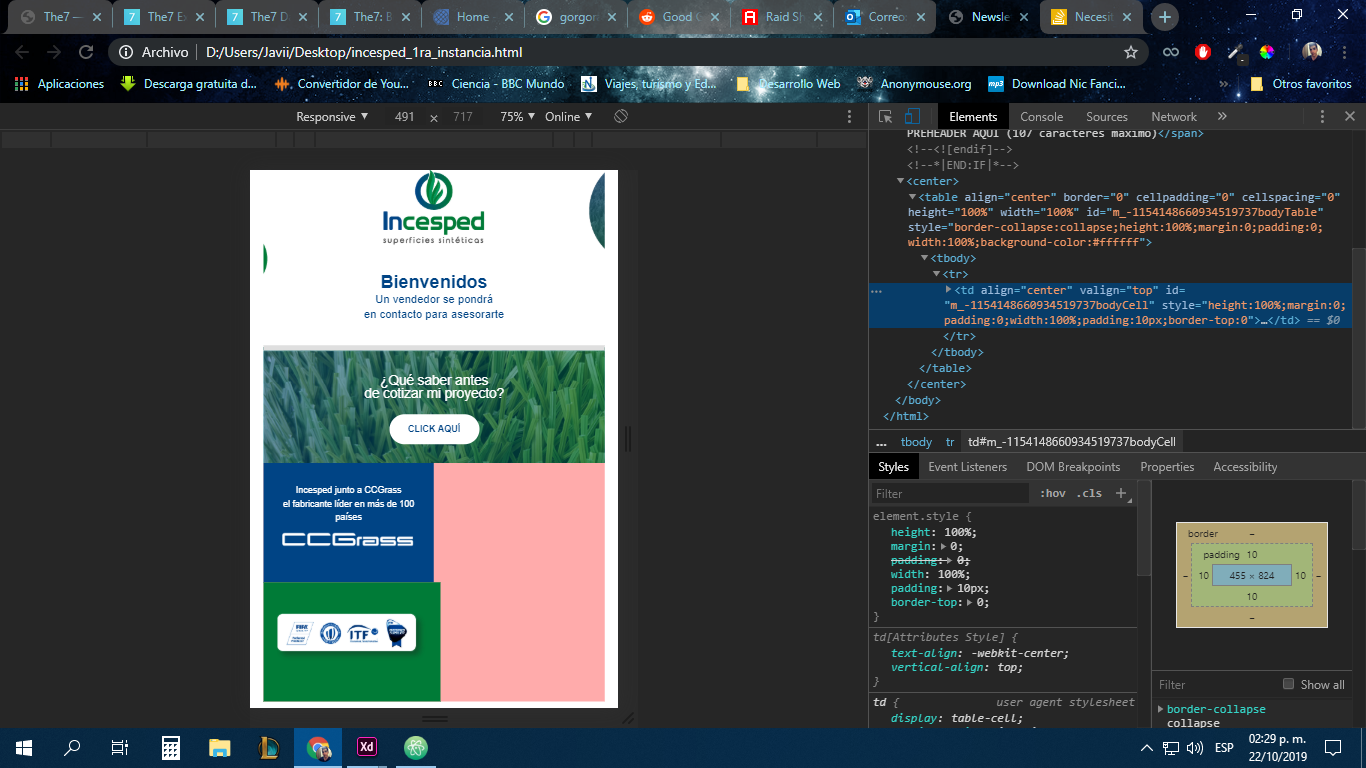The image size is (1366, 768).
Task: Activate the element inspector arrow icon
Action: click(x=886, y=117)
